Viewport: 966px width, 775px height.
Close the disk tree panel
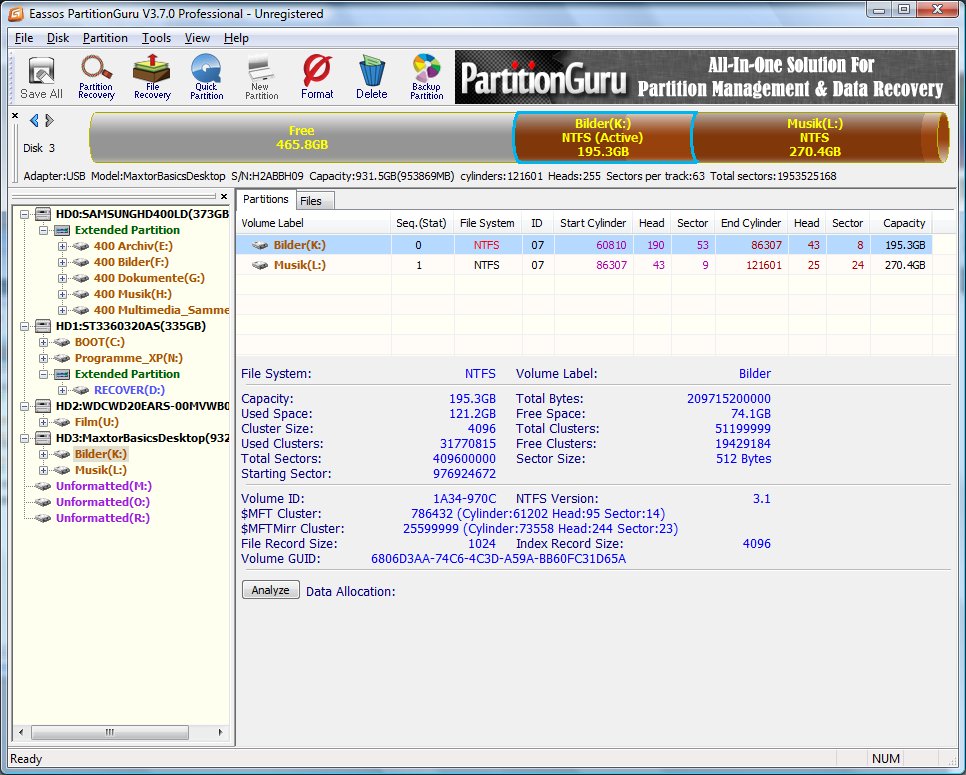point(224,197)
